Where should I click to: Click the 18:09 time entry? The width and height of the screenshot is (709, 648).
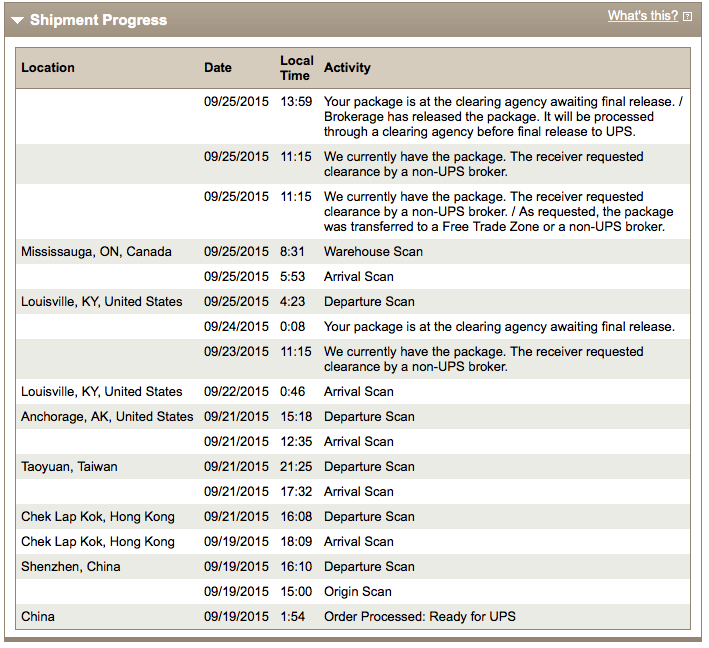[296, 542]
